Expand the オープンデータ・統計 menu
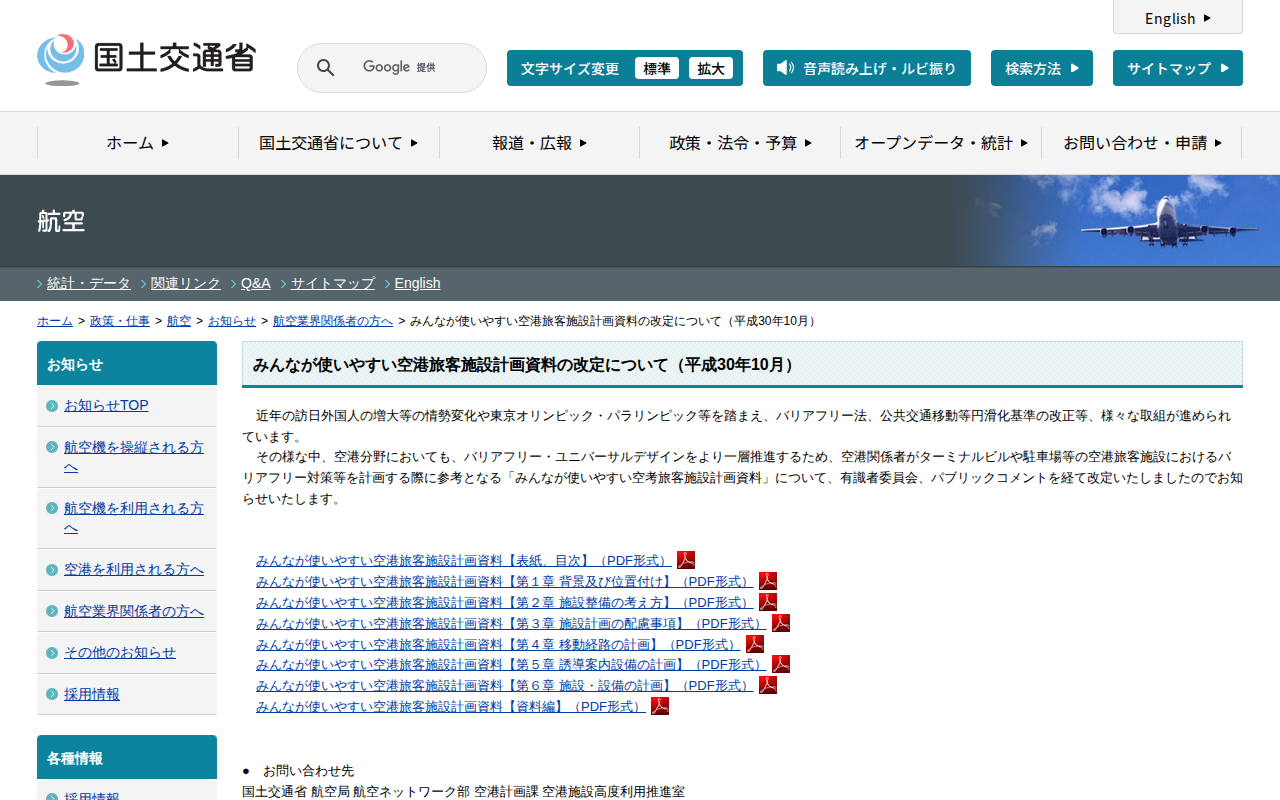This screenshot has height=800, width=1280. click(x=941, y=143)
